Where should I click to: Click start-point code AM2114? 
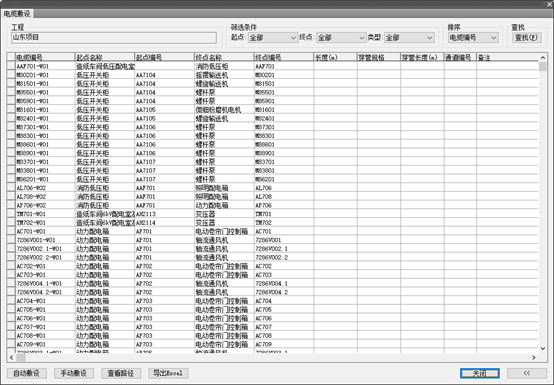(x=164, y=223)
